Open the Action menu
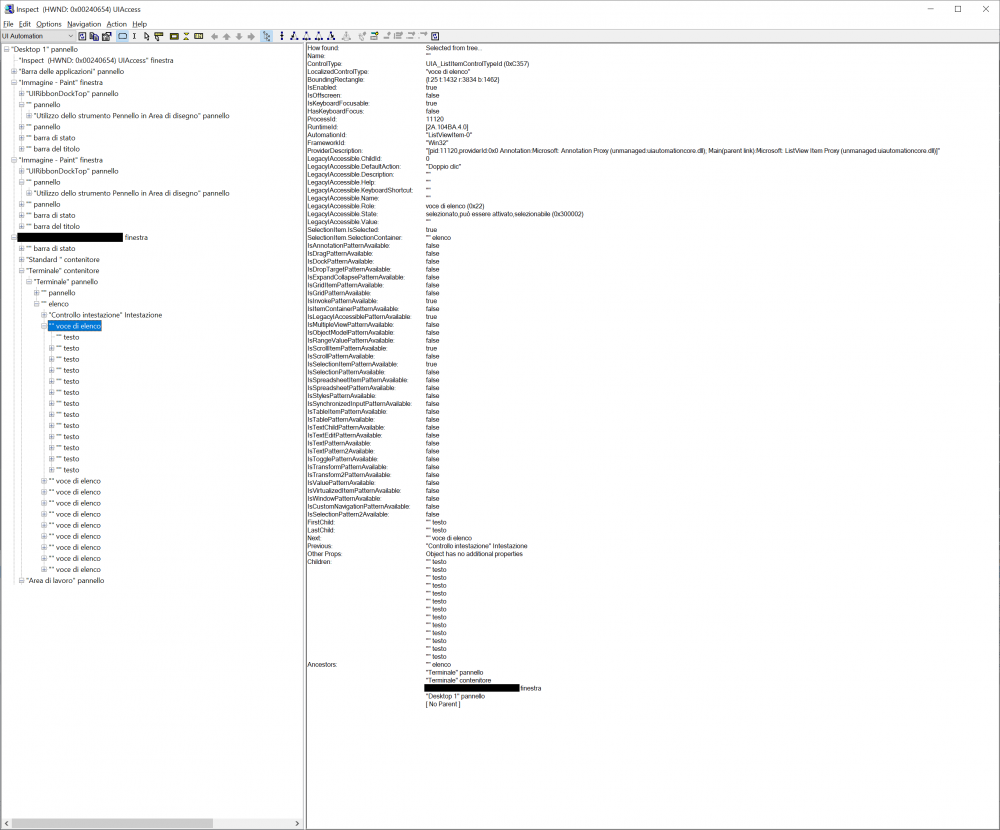This screenshot has width=1000, height=830. pos(117,24)
